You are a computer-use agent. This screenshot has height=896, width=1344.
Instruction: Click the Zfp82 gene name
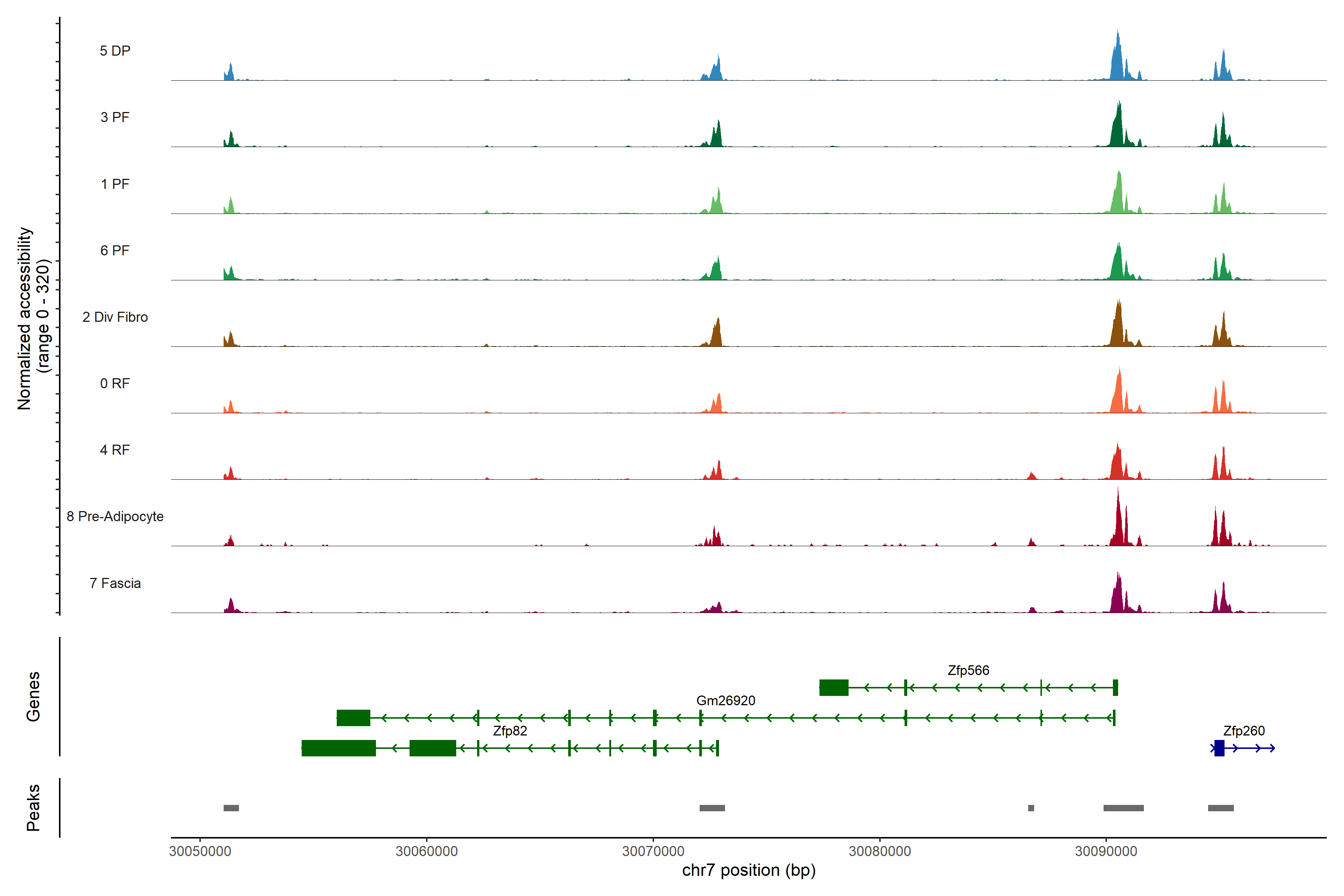(x=510, y=731)
